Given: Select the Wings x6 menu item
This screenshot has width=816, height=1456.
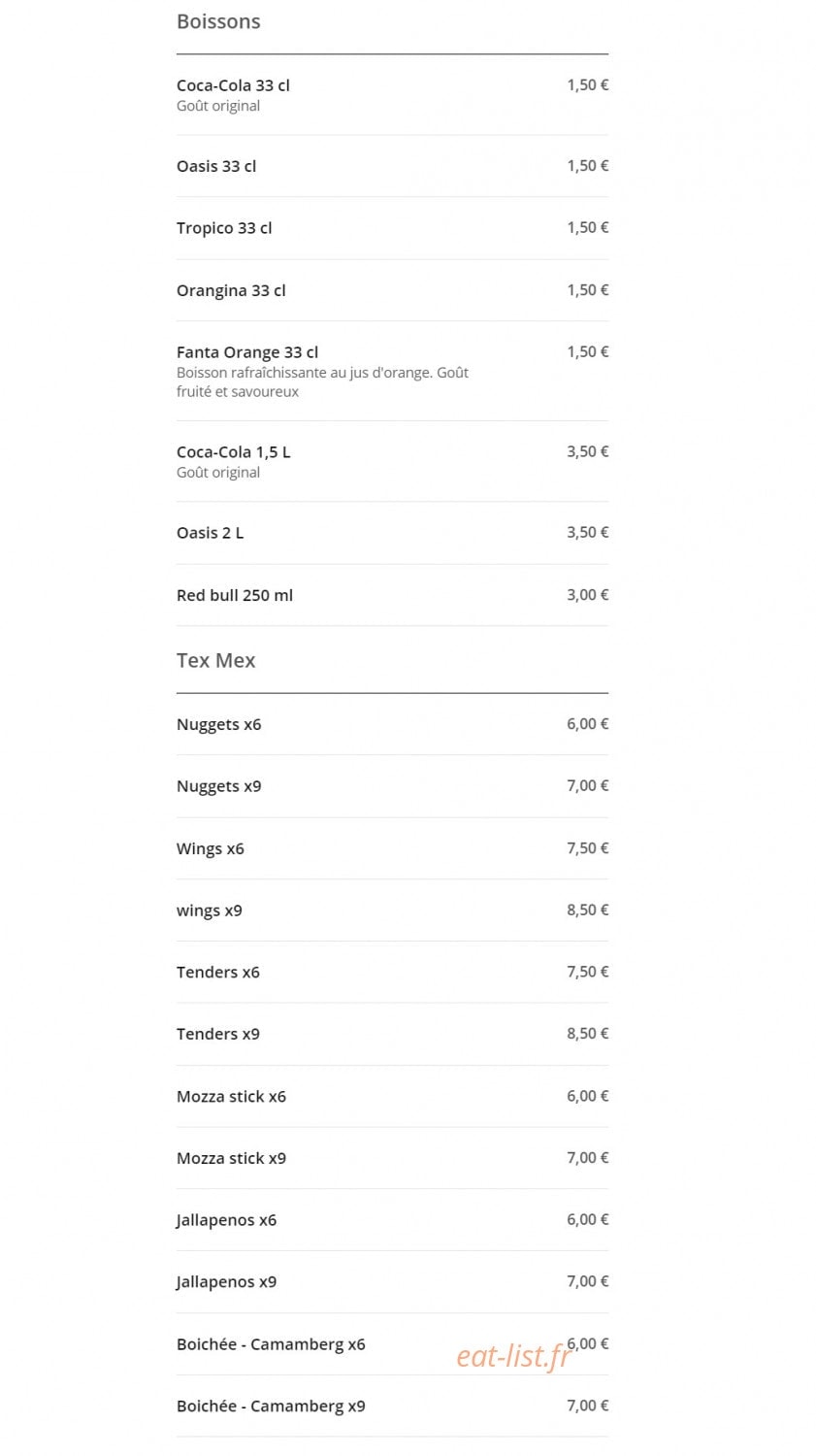Looking at the screenshot, I should pyautogui.click(x=392, y=848).
